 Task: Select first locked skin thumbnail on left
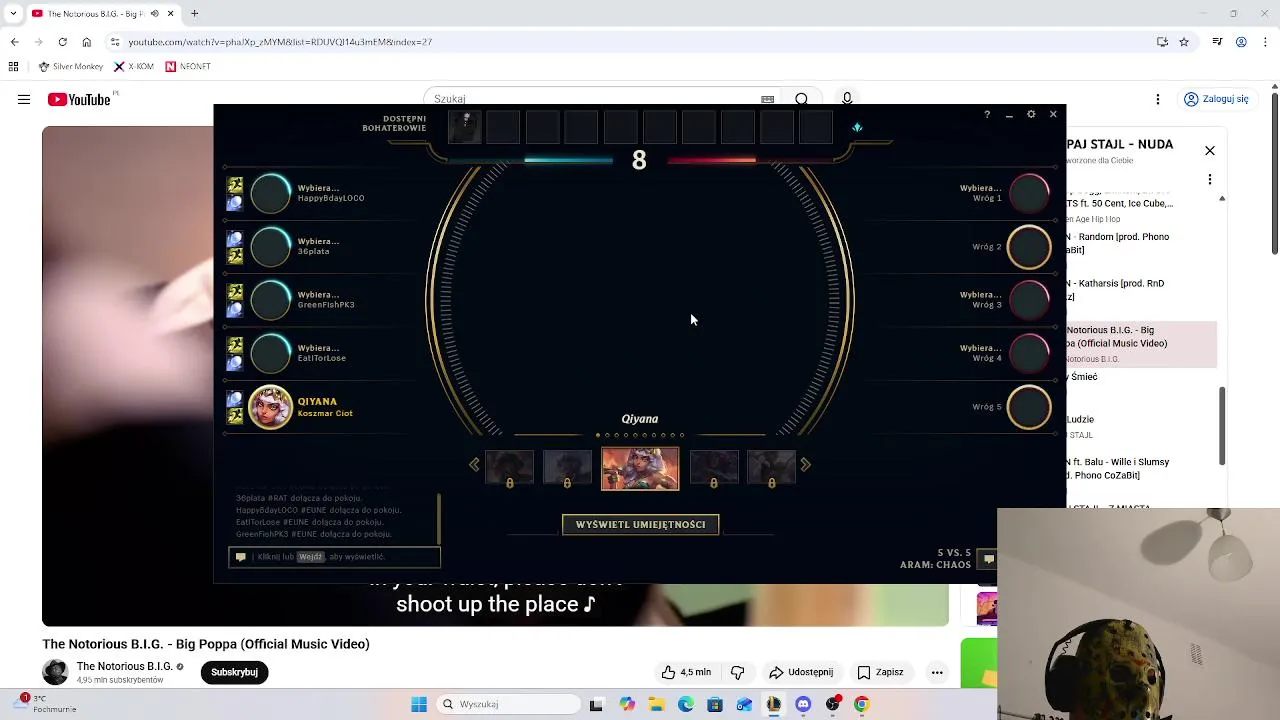coord(509,468)
